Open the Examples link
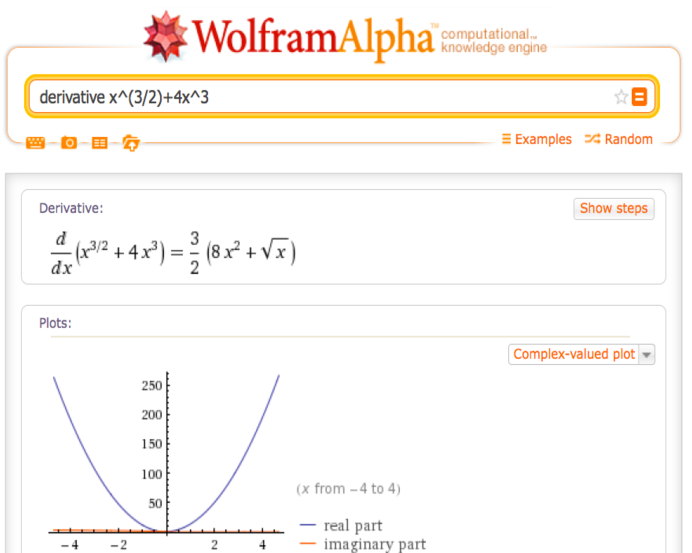692x553 pixels. coord(537,139)
